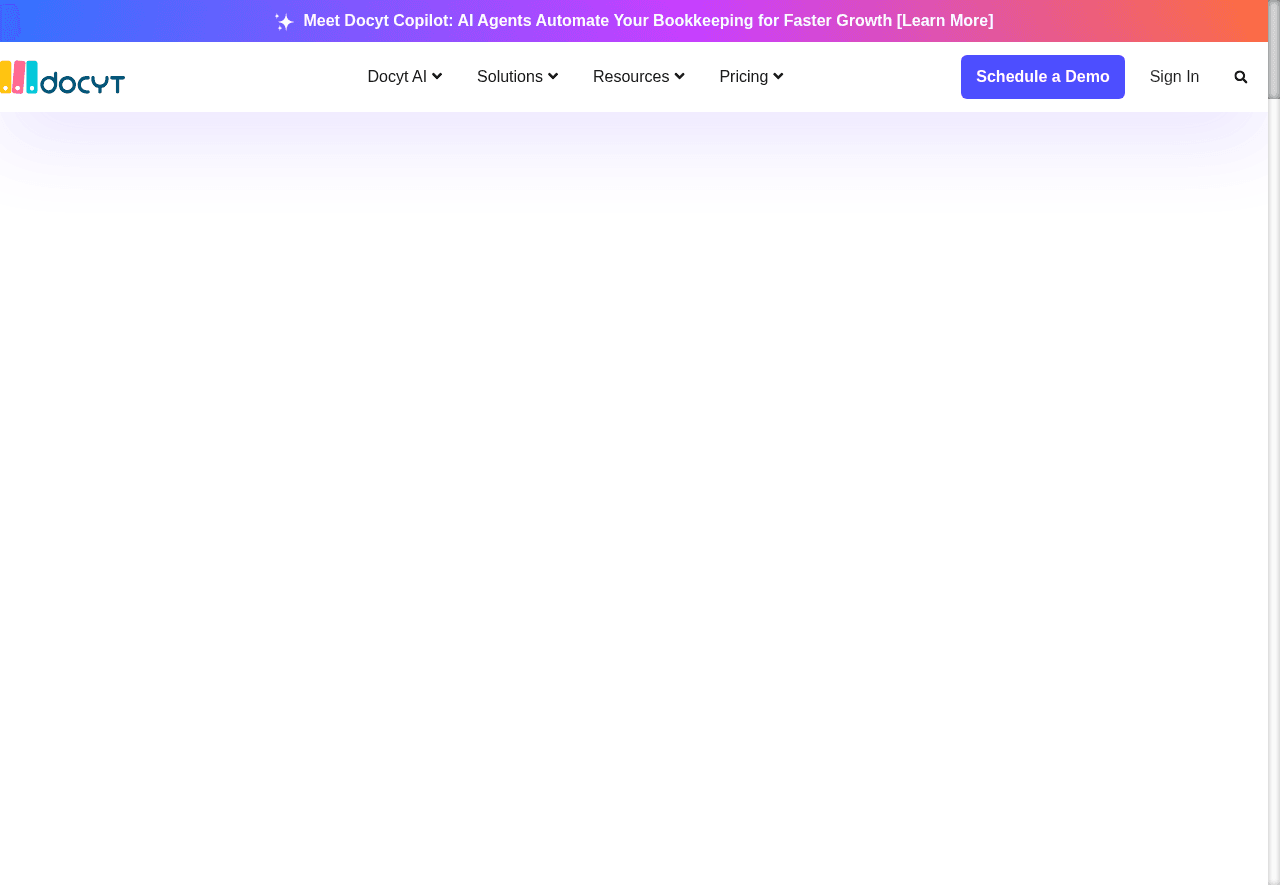The width and height of the screenshot is (1280, 885).
Task: Click the empty scrollbar track below the thumb
Action: (x=1274, y=500)
